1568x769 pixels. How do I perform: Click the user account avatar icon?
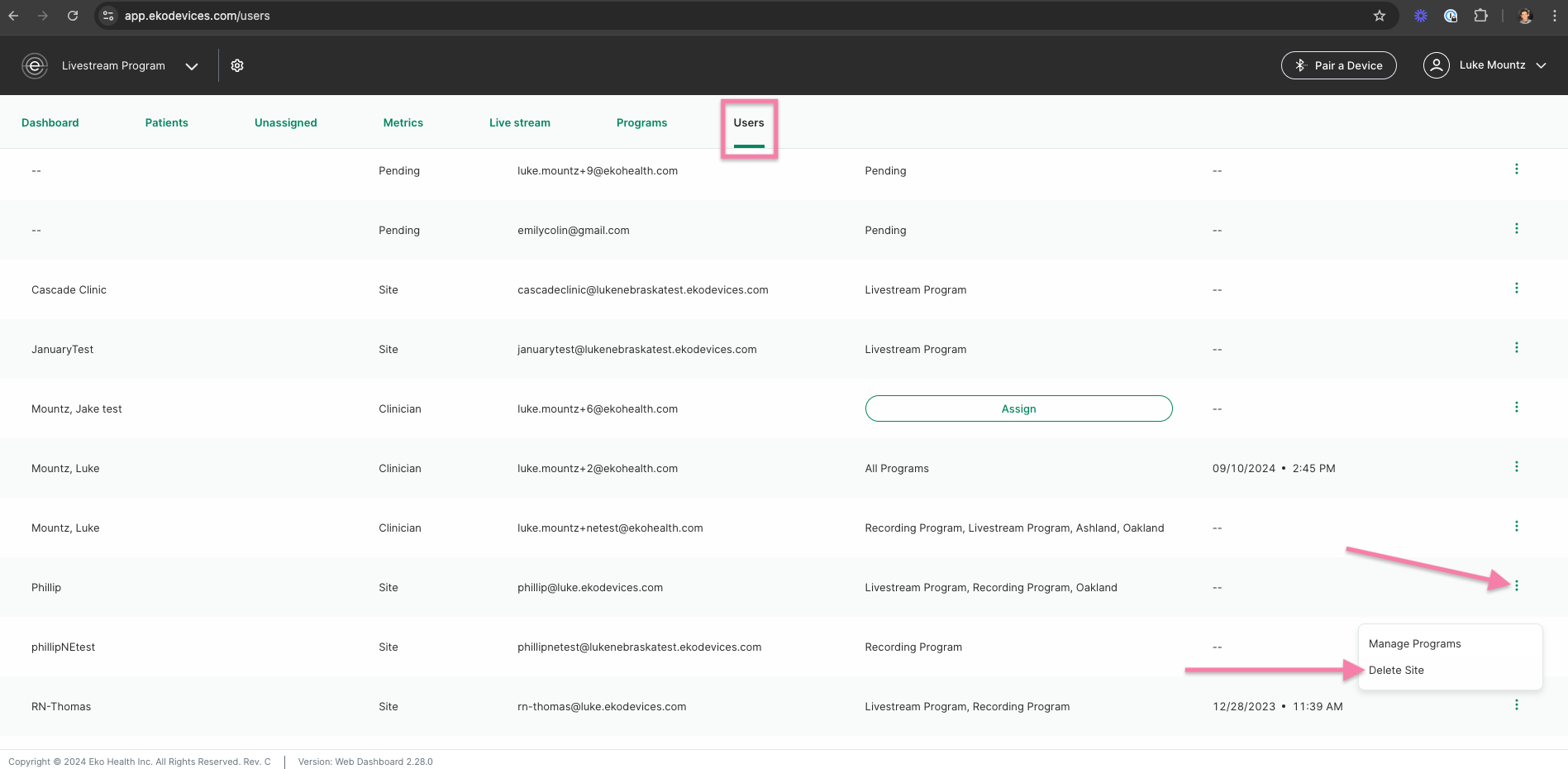pyautogui.click(x=1437, y=65)
